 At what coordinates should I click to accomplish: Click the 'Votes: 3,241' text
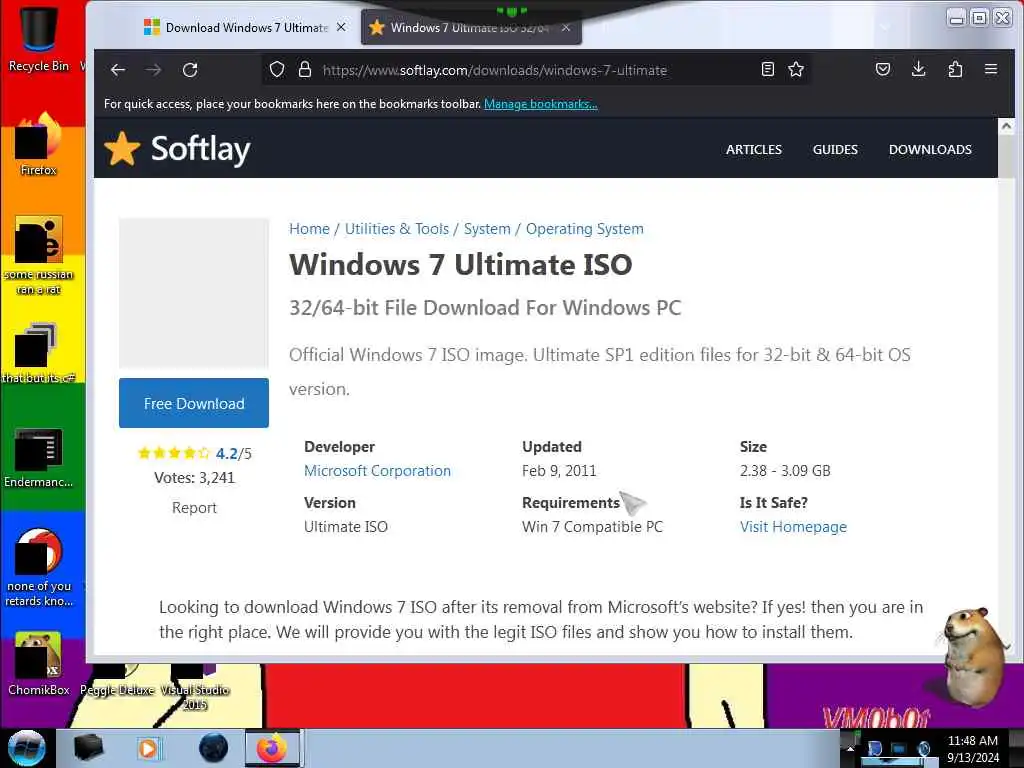coord(194,477)
